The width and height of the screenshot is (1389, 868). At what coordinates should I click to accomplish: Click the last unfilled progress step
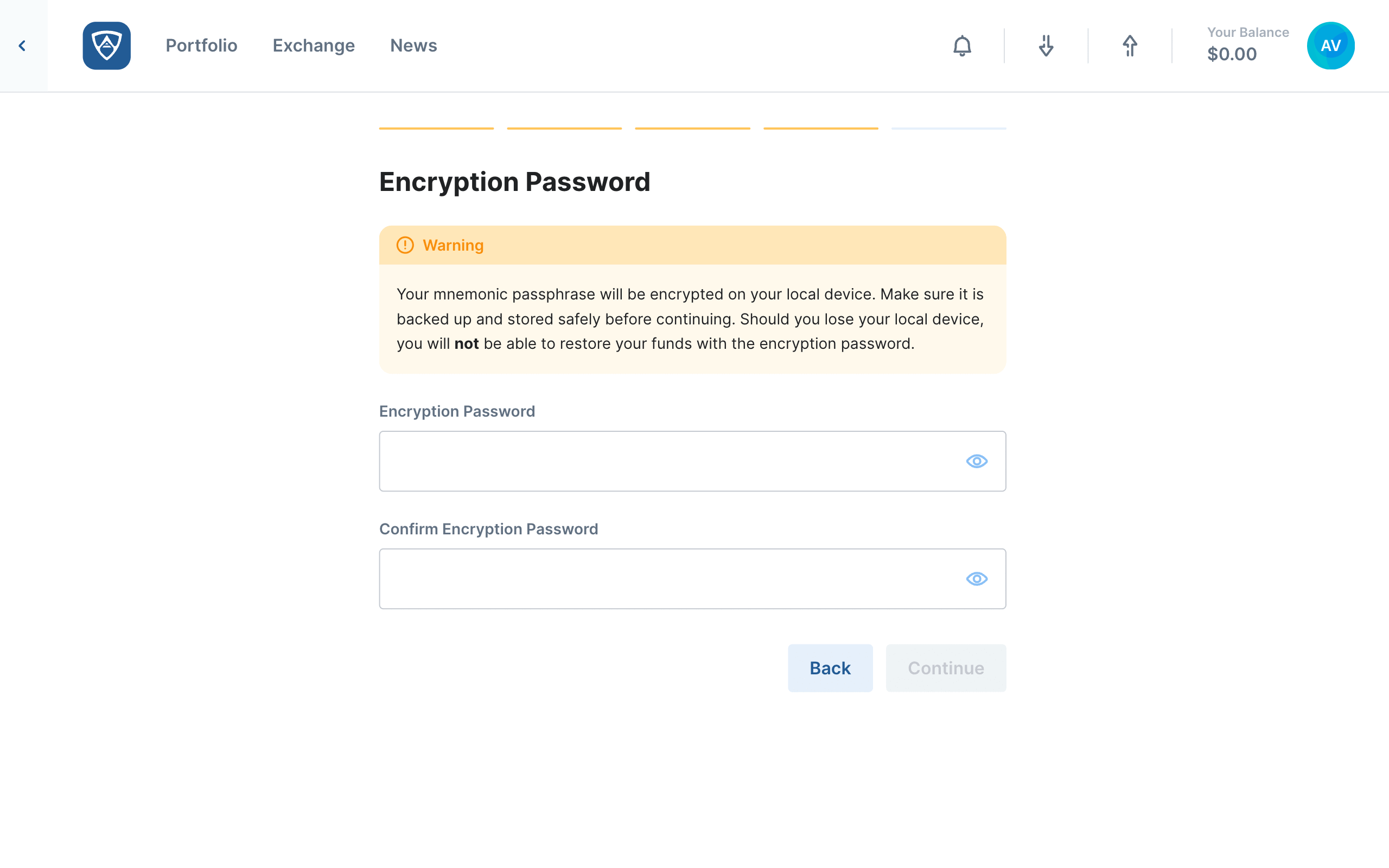(x=948, y=128)
